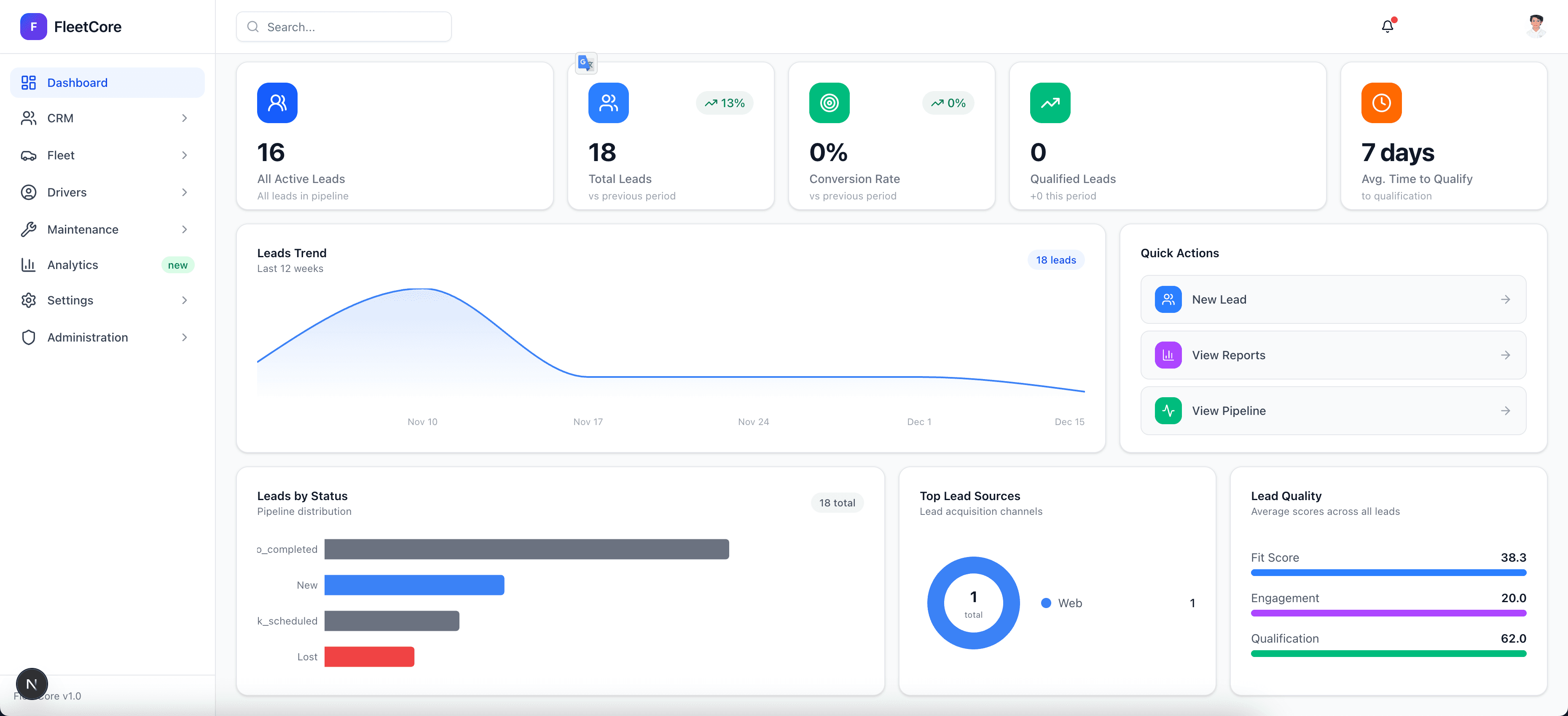Viewport: 1568px width, 716px height.
Task: Click the Web lead source legend dot
Action: tap(1046, 603)
